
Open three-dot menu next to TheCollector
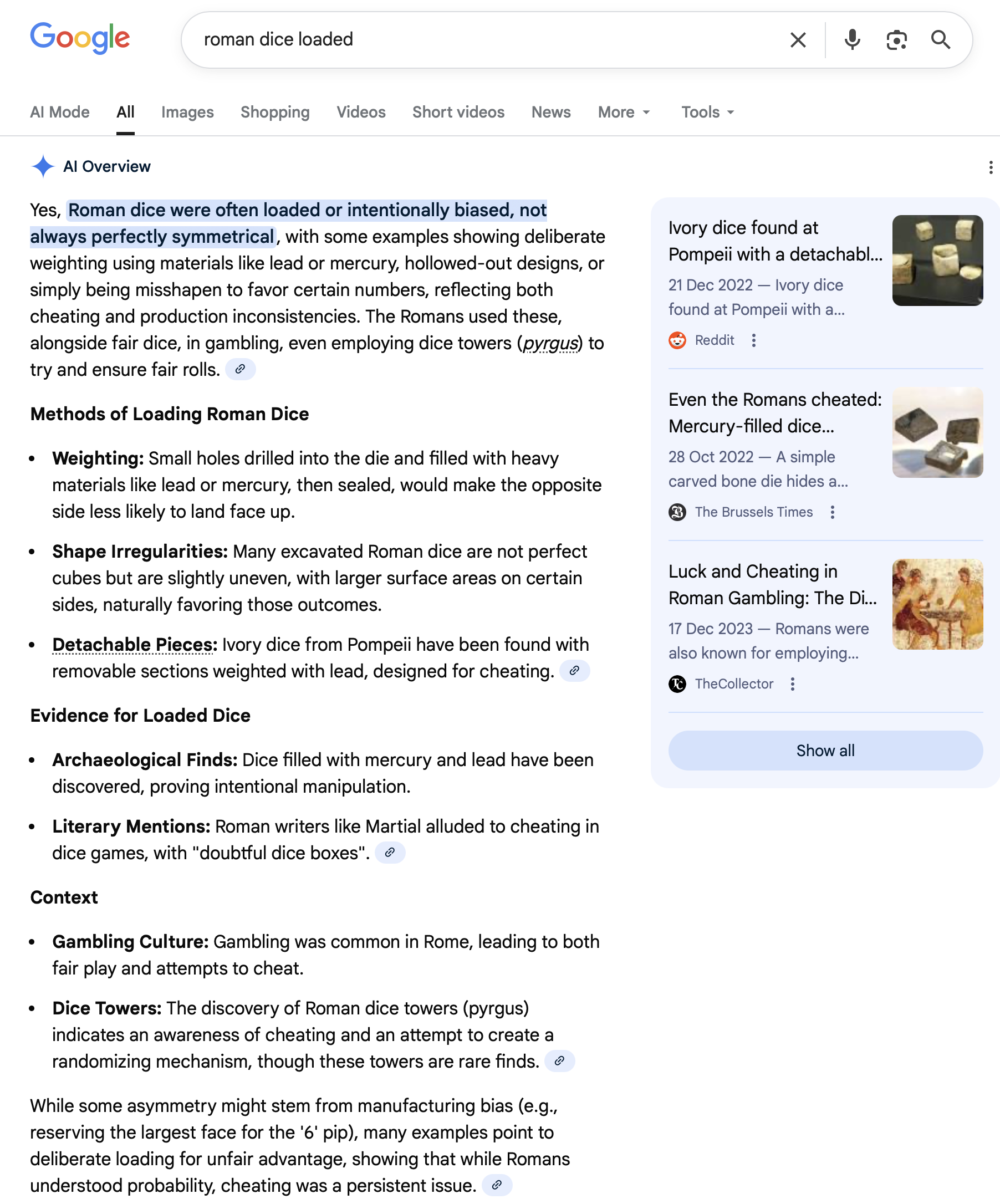[x=793, y=684]
